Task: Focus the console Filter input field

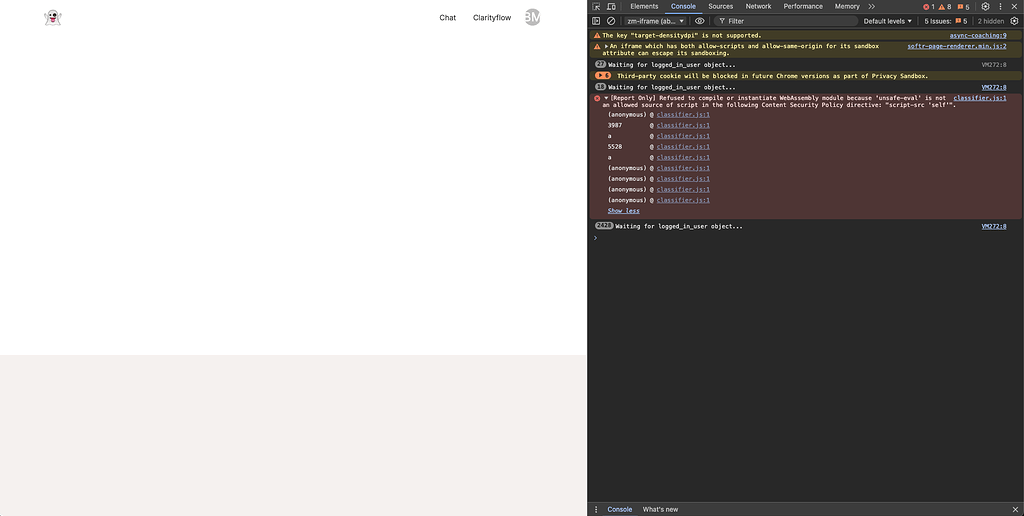Action: [x=786, y=21]
